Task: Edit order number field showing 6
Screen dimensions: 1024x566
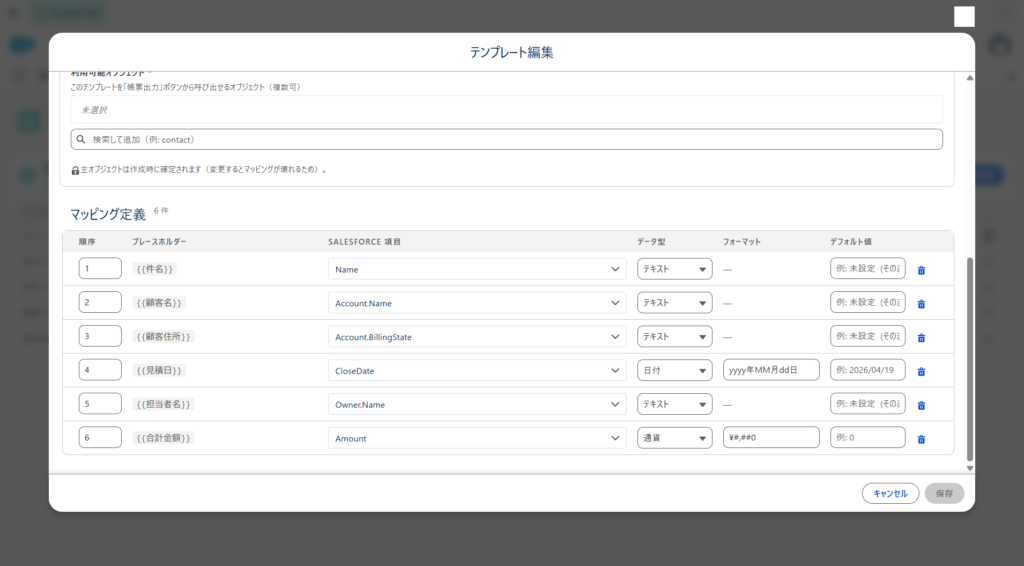Action: click(100, 438)
